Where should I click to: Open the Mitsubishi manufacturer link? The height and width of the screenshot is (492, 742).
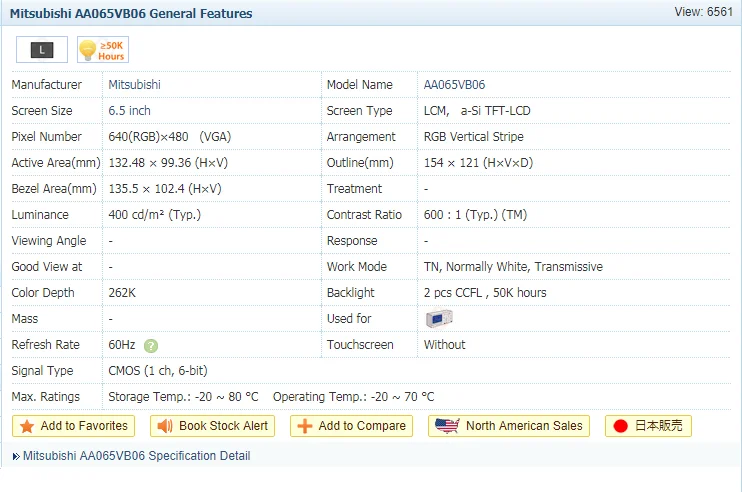click(x=134, y=85)
